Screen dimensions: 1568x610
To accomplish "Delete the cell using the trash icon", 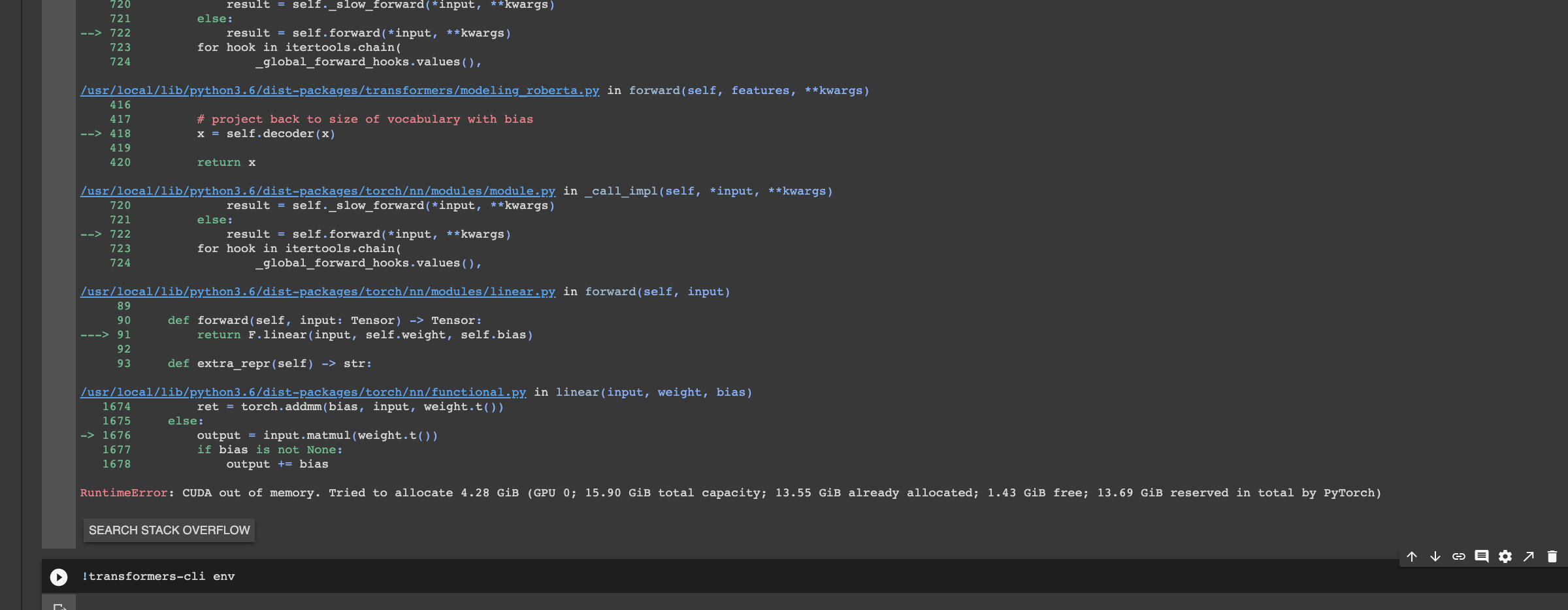I will 1552,556.
